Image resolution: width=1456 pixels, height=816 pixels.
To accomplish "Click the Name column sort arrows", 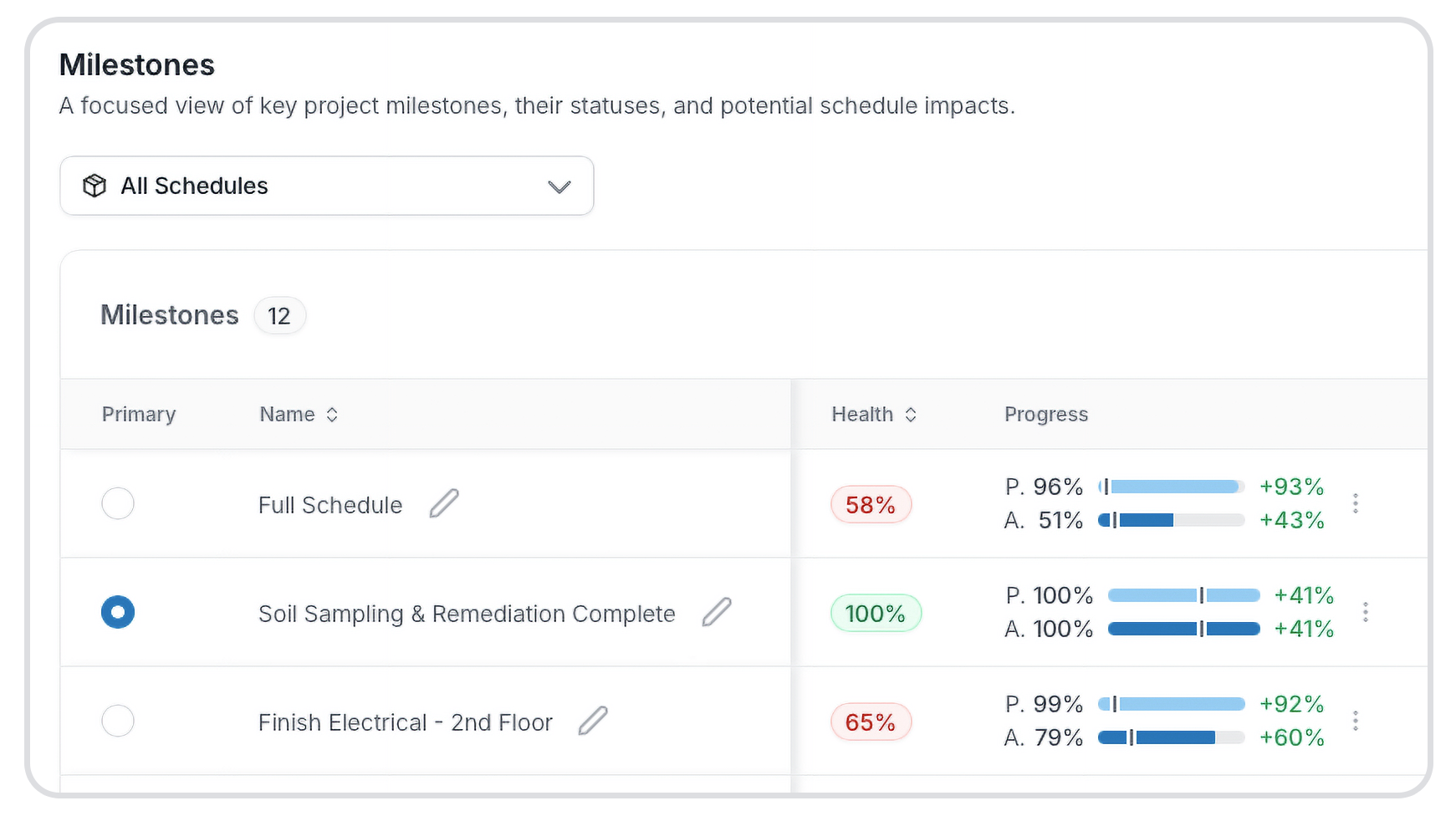I will [x=332, y=415].
